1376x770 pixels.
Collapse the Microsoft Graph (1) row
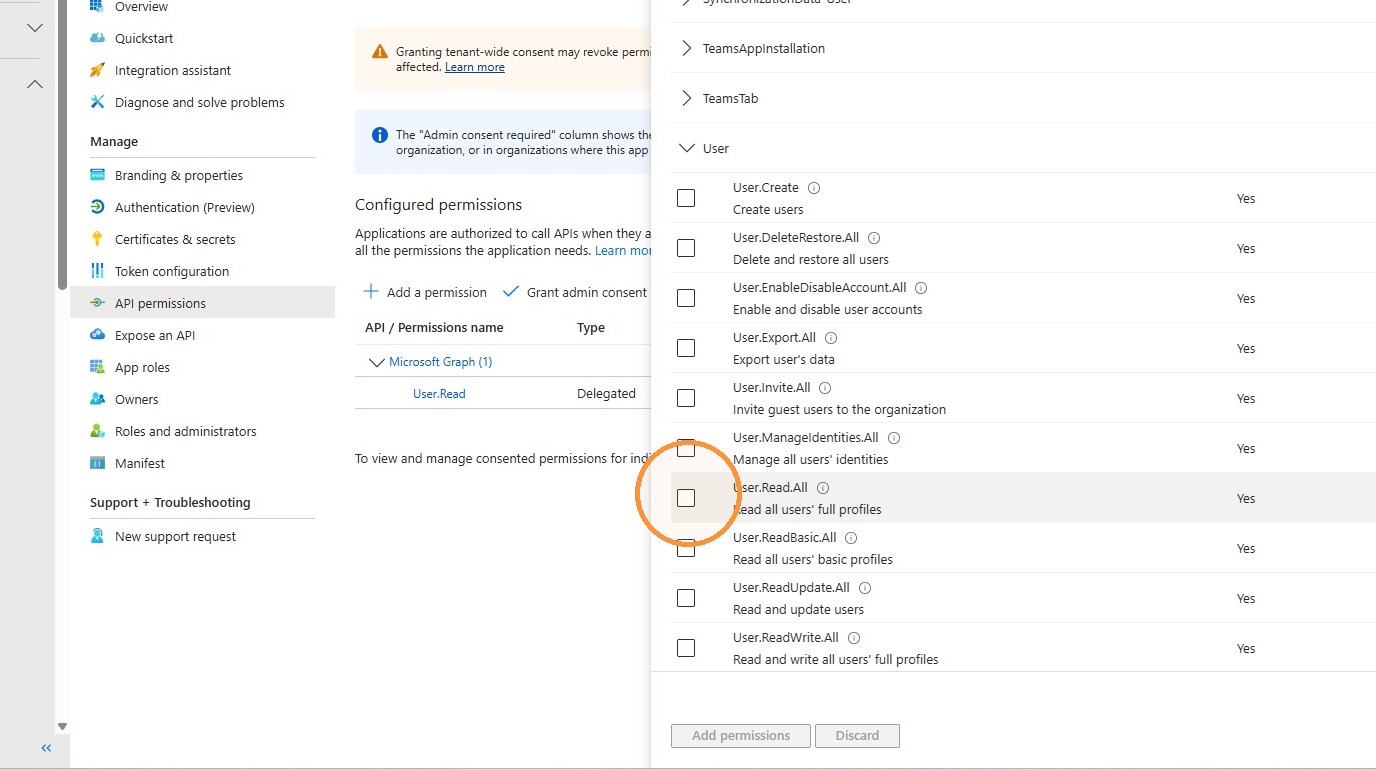point(377,362)
